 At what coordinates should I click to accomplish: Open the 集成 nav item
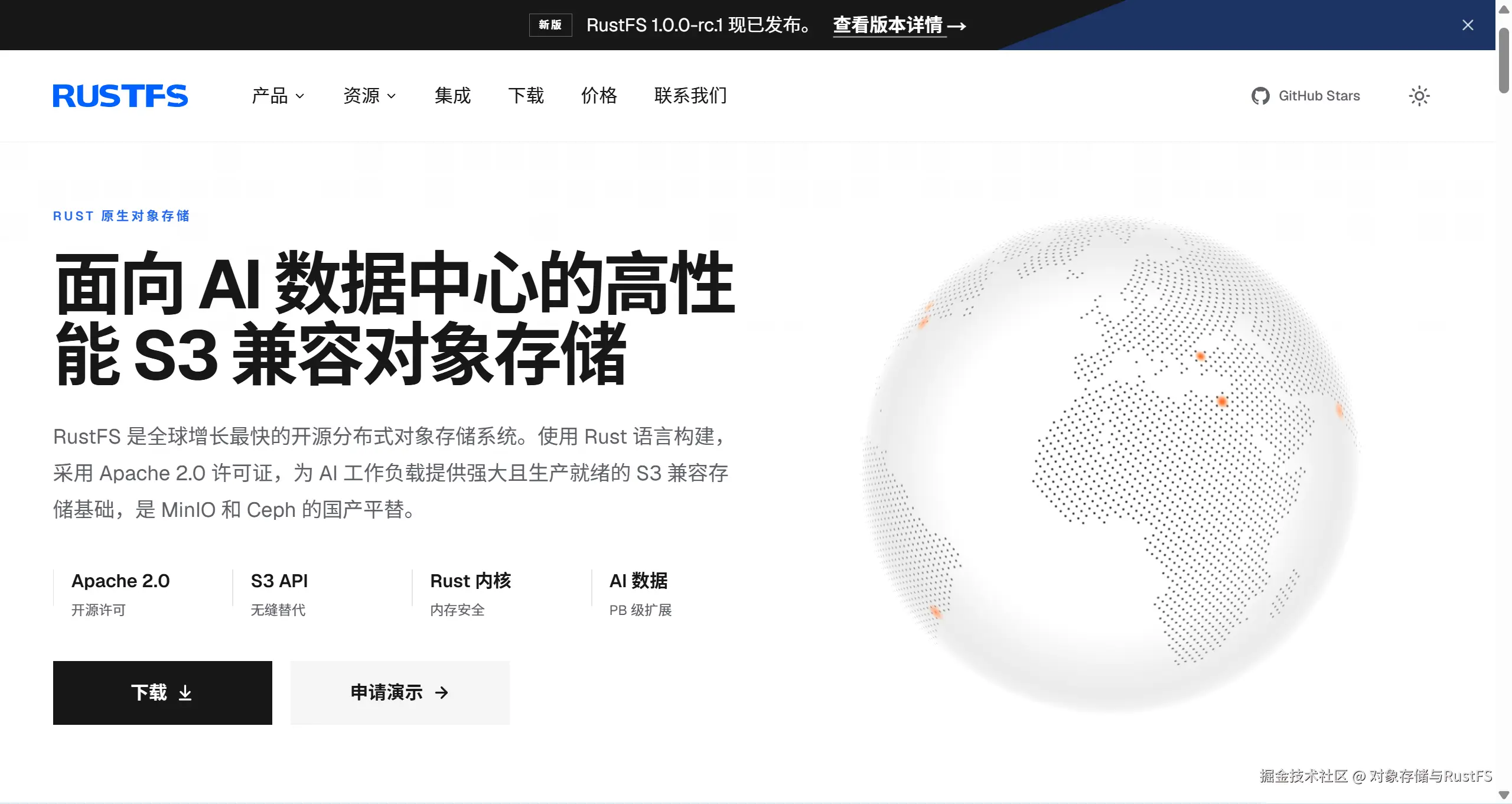tap(452, 96)
